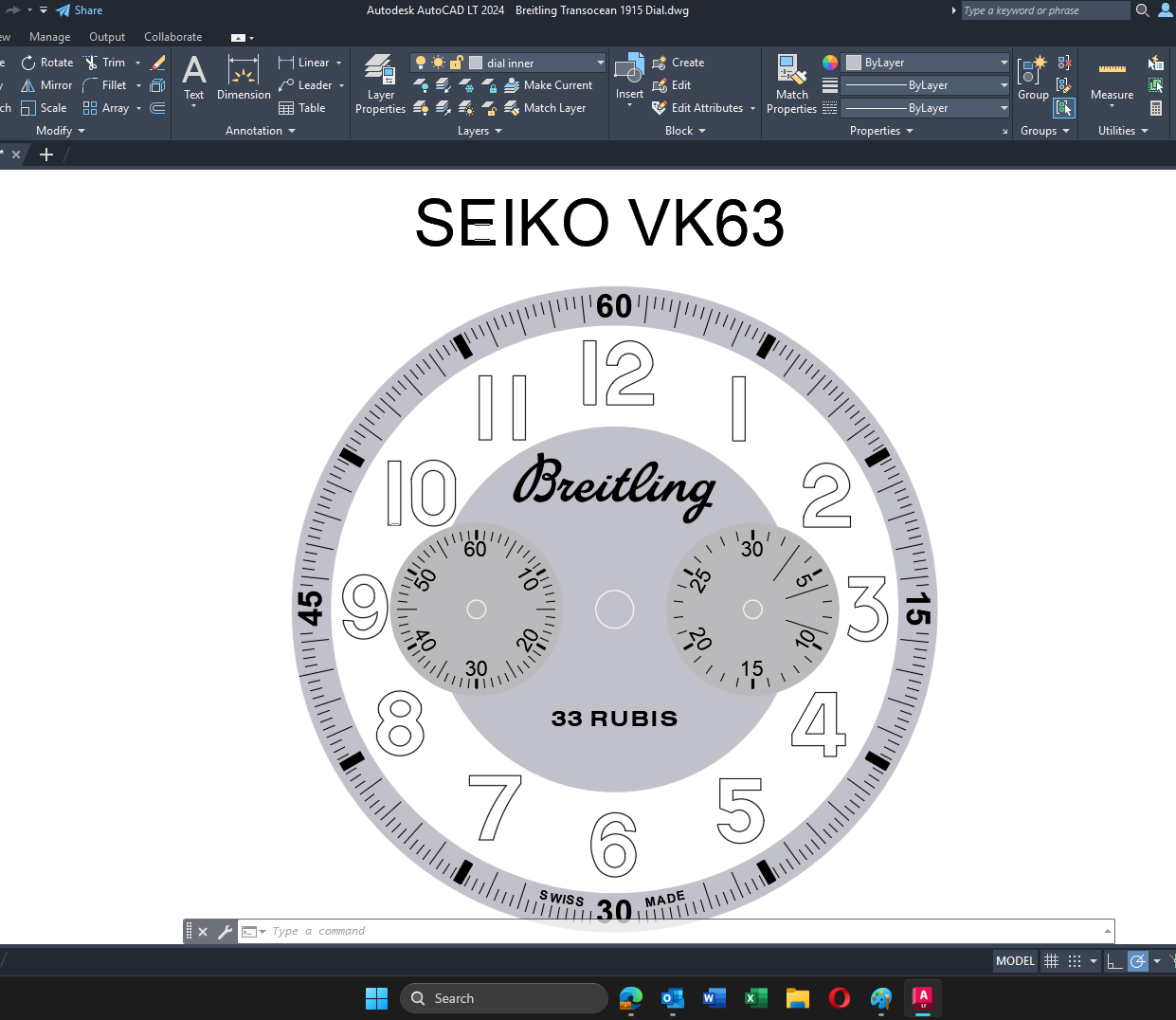Open the dial inner layer dropdown
1176x1020 pixels.
click(x=509, y=63)
